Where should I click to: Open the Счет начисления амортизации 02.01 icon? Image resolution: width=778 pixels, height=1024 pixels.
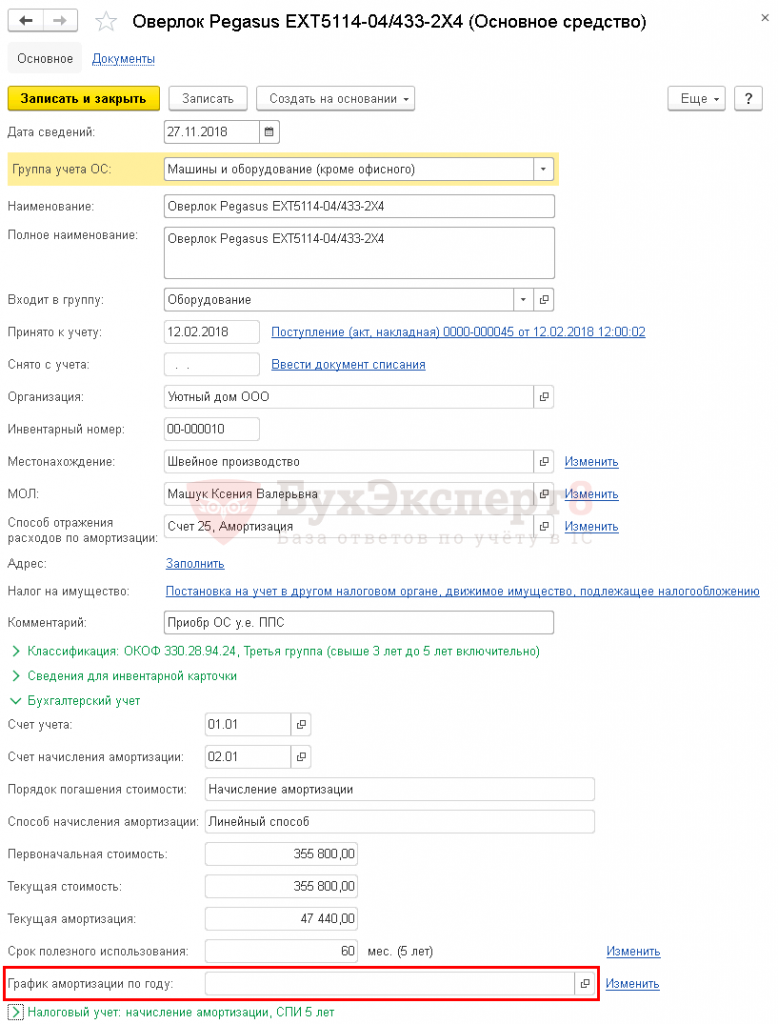300,757
